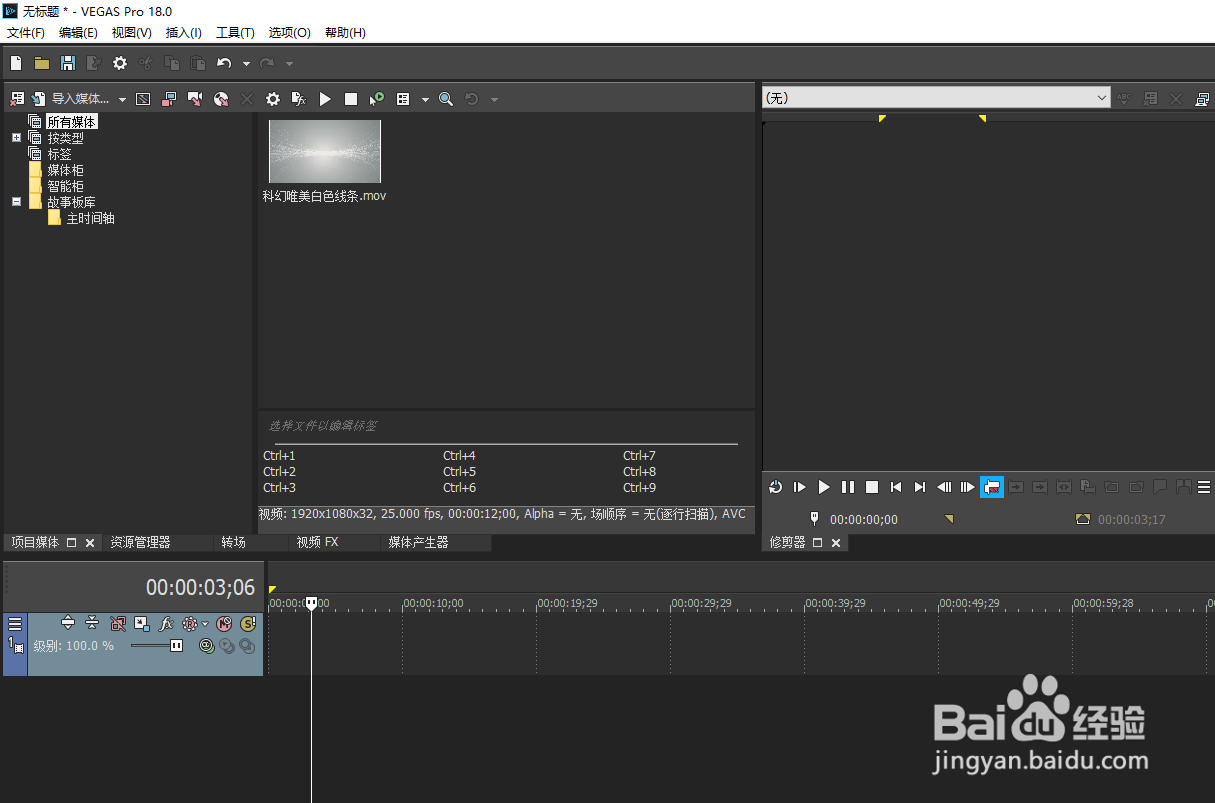The height and width of the screenshot is (803, 1215).
Task: Open track FX on video track 1
Action: click(167, 623)
